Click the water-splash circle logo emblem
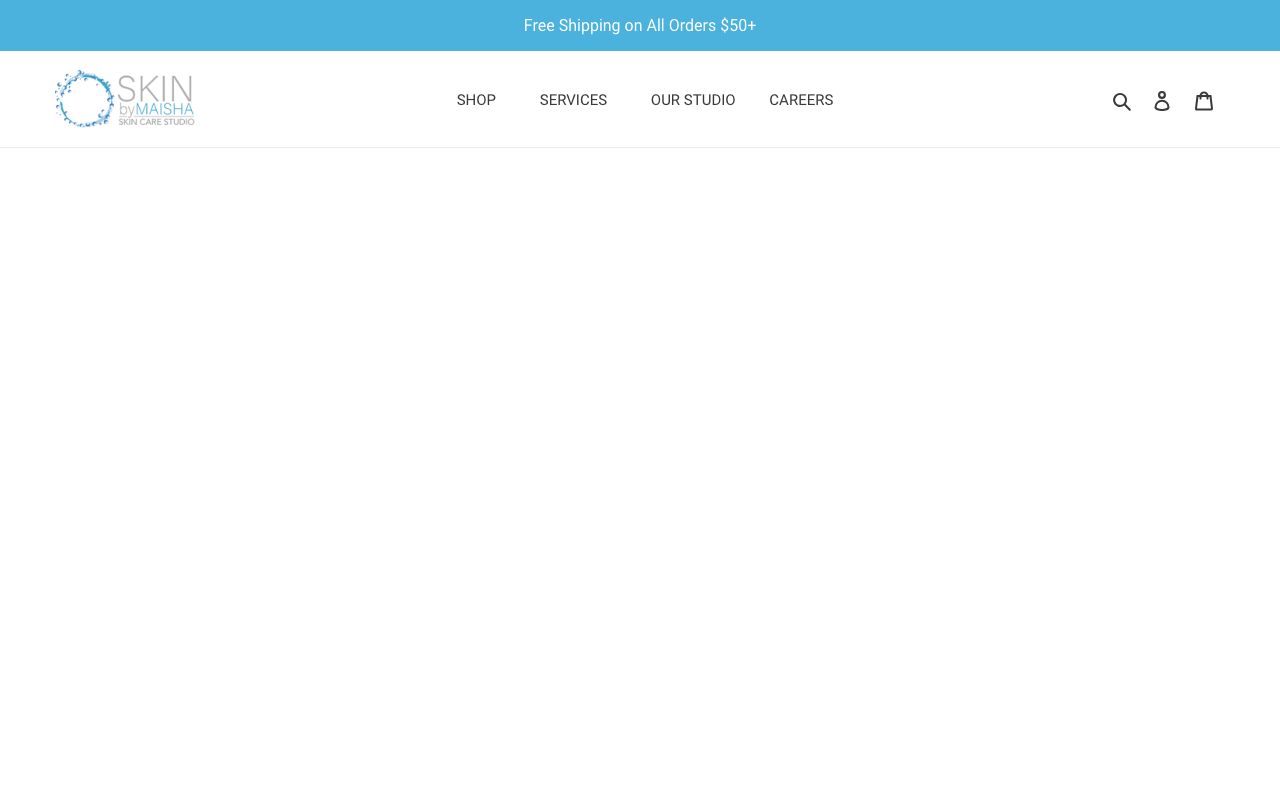This screenshot has width=1280, height=800. click(x=84, y=99)
